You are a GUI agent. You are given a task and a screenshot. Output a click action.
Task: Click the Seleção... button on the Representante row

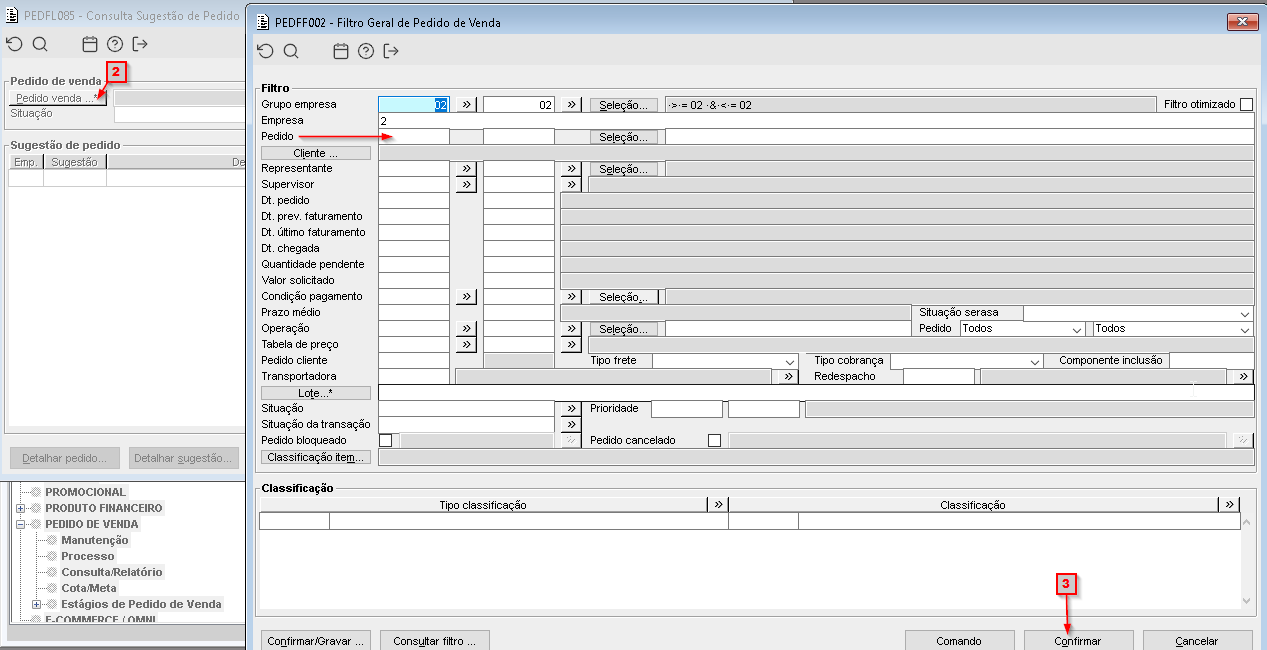(x=624, y=168)
